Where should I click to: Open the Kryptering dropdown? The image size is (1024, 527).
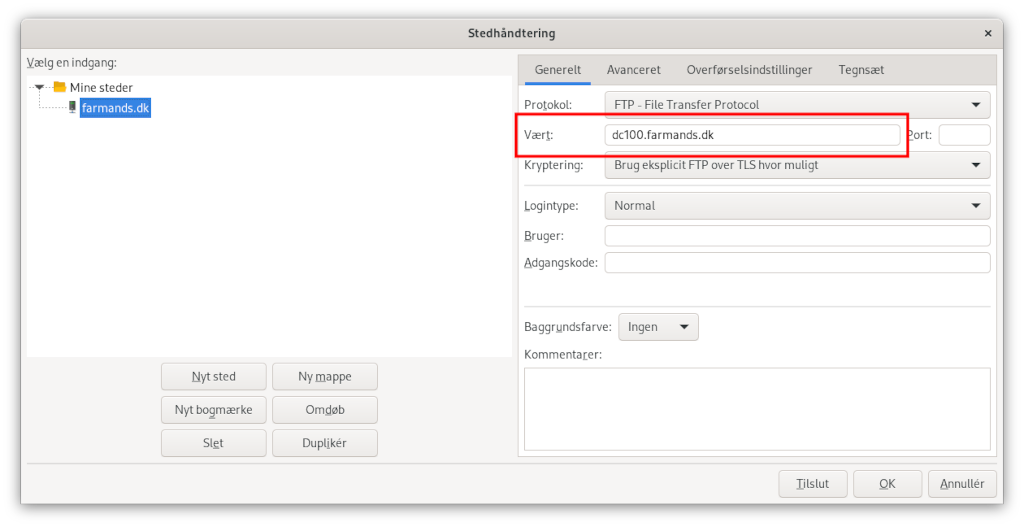click(x=797, y=165)
